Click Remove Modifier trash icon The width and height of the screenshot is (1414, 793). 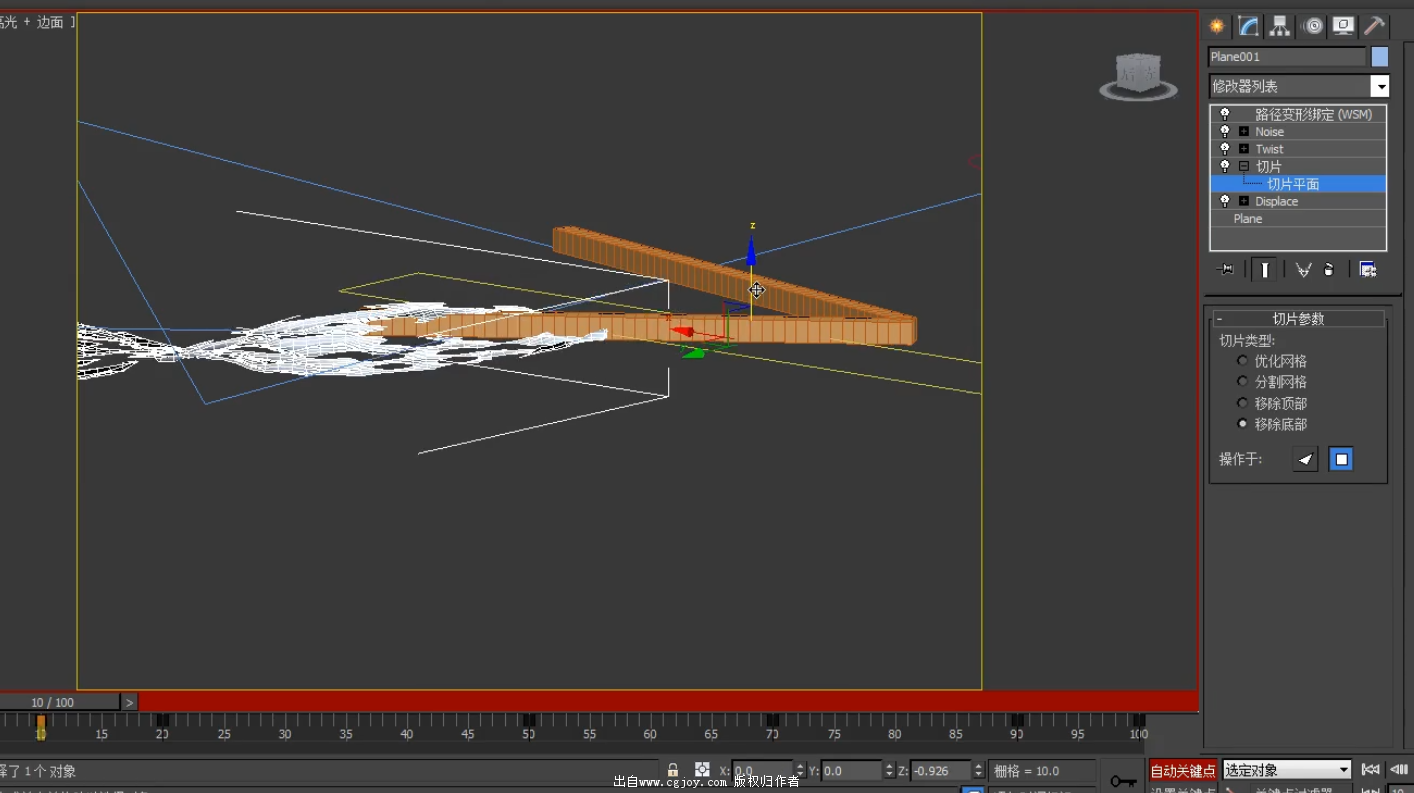[x=1329, y=269]
